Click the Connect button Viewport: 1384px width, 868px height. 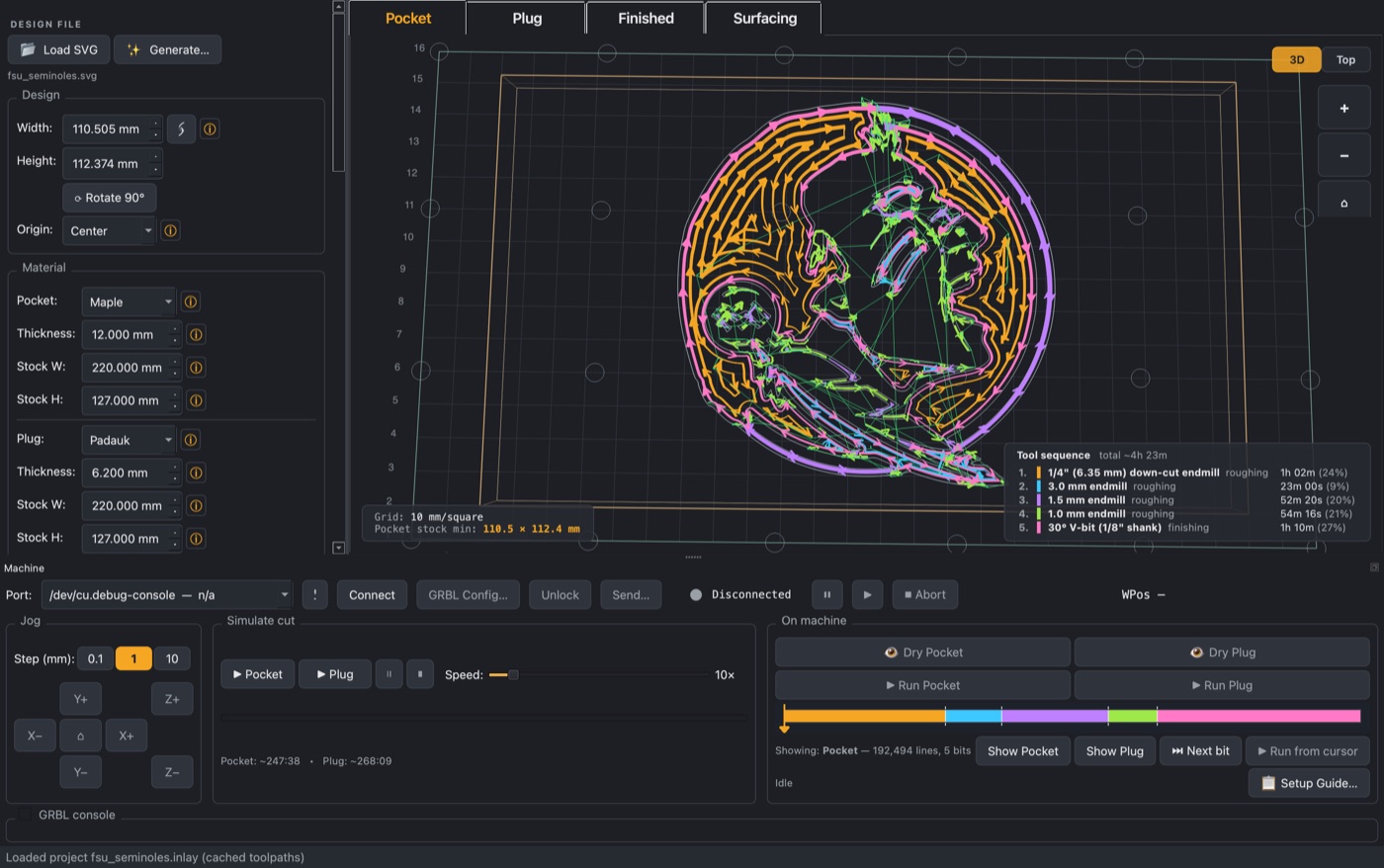(372, 594)
